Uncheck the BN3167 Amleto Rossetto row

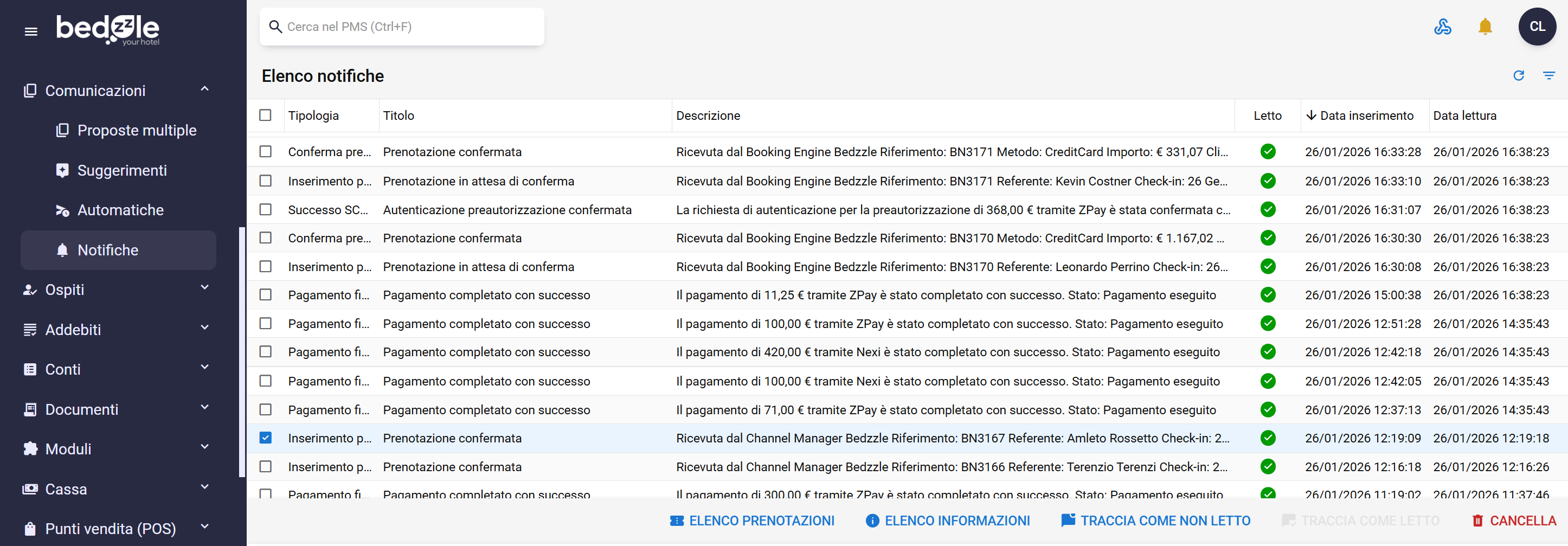(265, 438)
